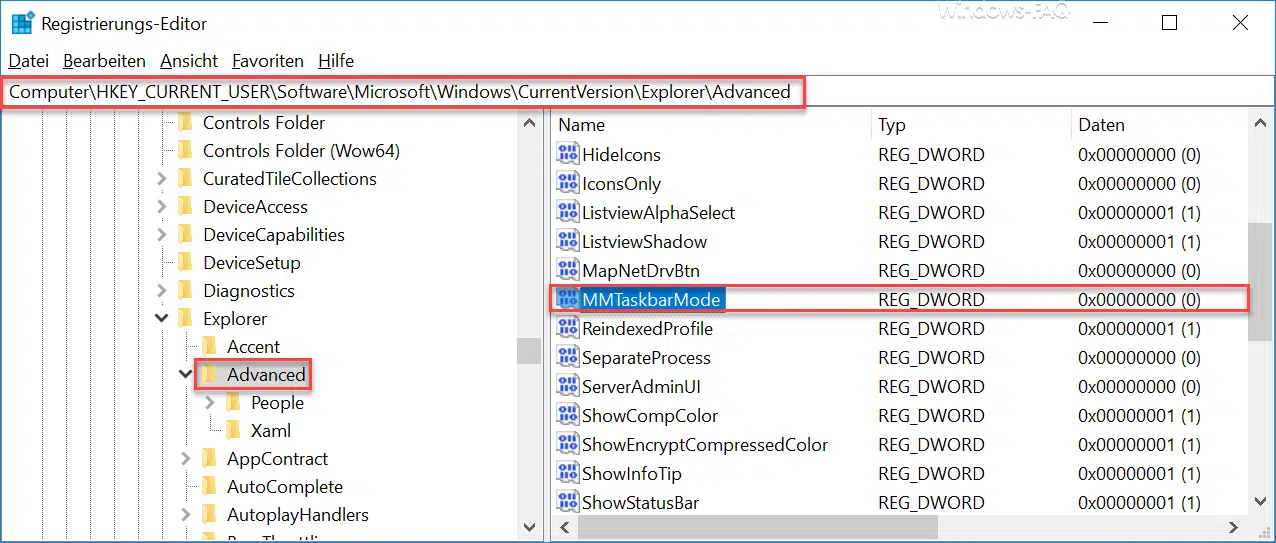This screenshot has height=543, width=1276.
Task: Collapse the Advanced tree node
Action: click(185, 375)
